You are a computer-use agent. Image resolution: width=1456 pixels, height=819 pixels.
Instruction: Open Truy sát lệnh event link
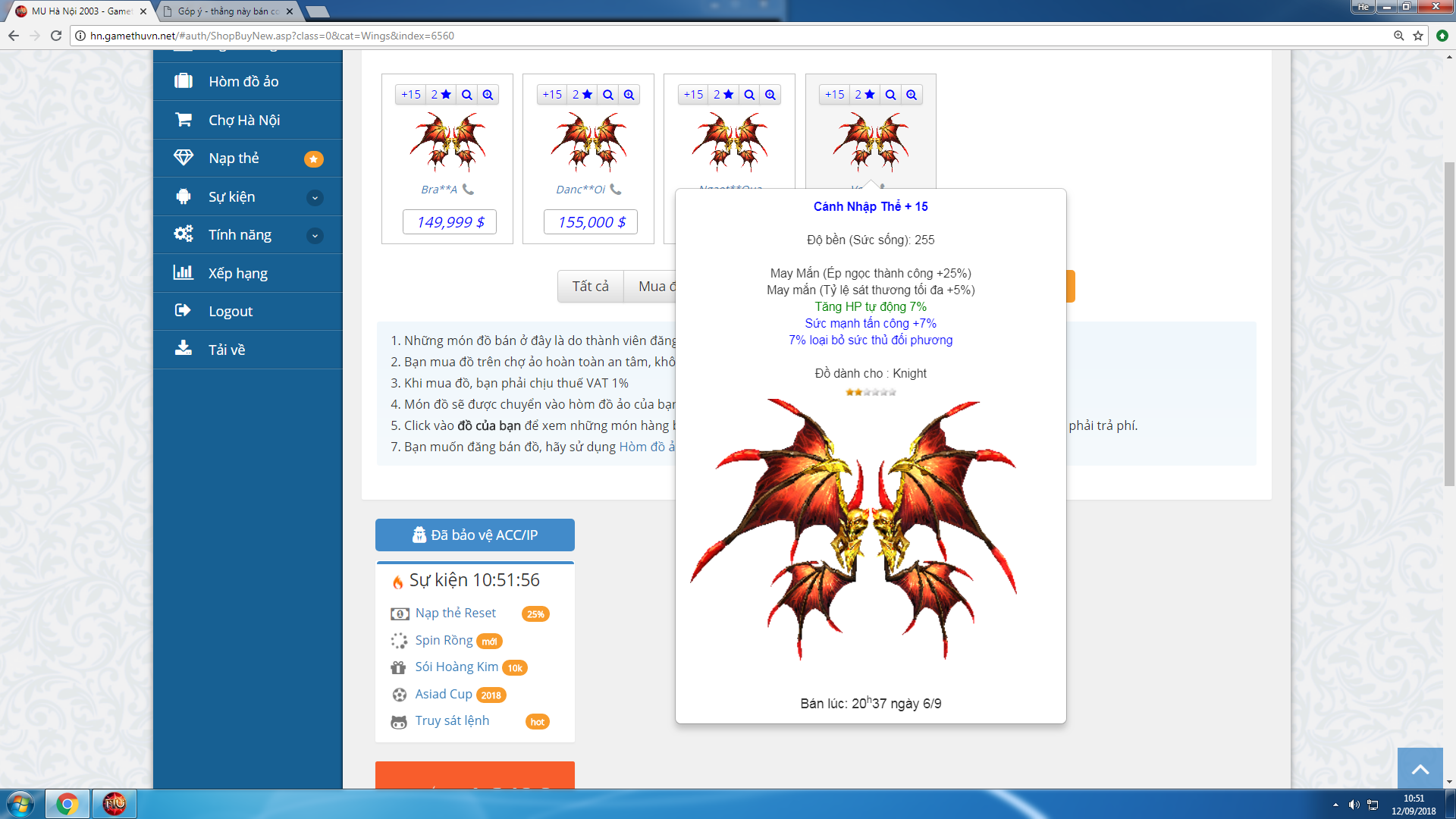pos(452,720)
